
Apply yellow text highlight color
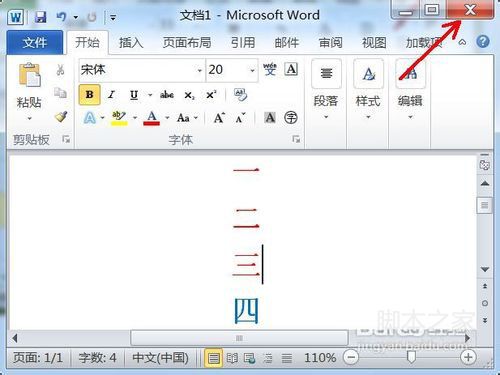coord(119,118)
